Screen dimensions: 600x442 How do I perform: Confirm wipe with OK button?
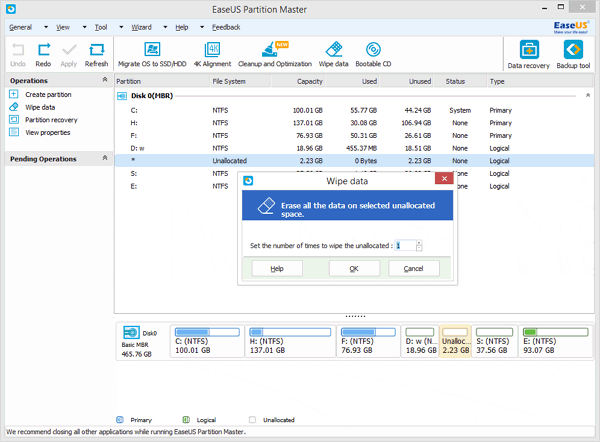pyautogui.click(x=354, y=269)
